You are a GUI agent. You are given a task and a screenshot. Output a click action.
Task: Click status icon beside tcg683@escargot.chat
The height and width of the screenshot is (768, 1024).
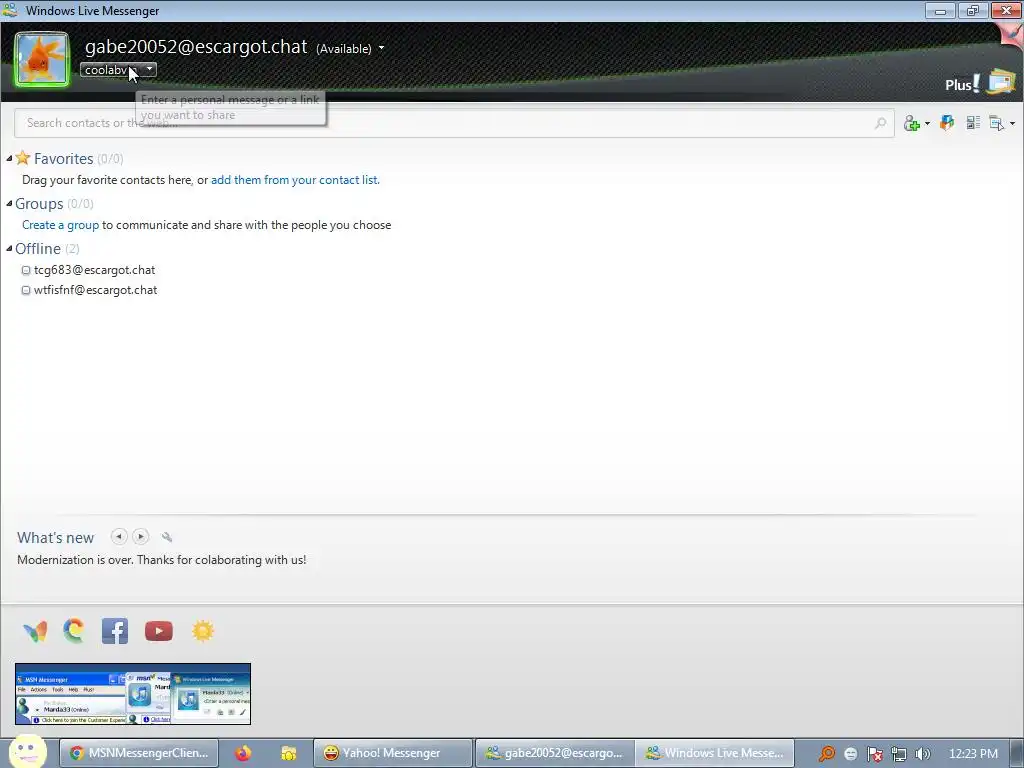[x=26, y=270]
